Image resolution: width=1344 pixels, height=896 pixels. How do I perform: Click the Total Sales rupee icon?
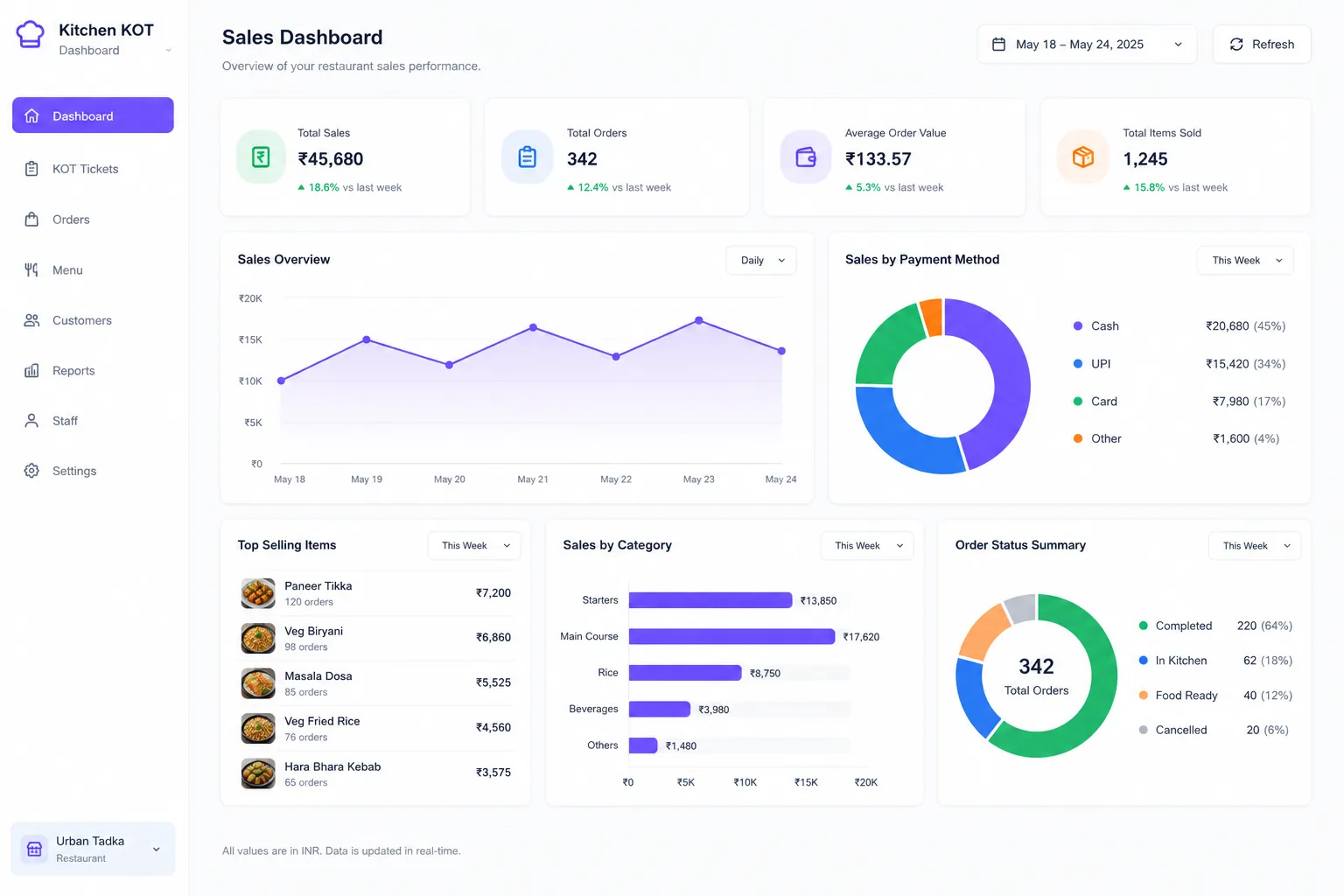(x=261, y=157)
